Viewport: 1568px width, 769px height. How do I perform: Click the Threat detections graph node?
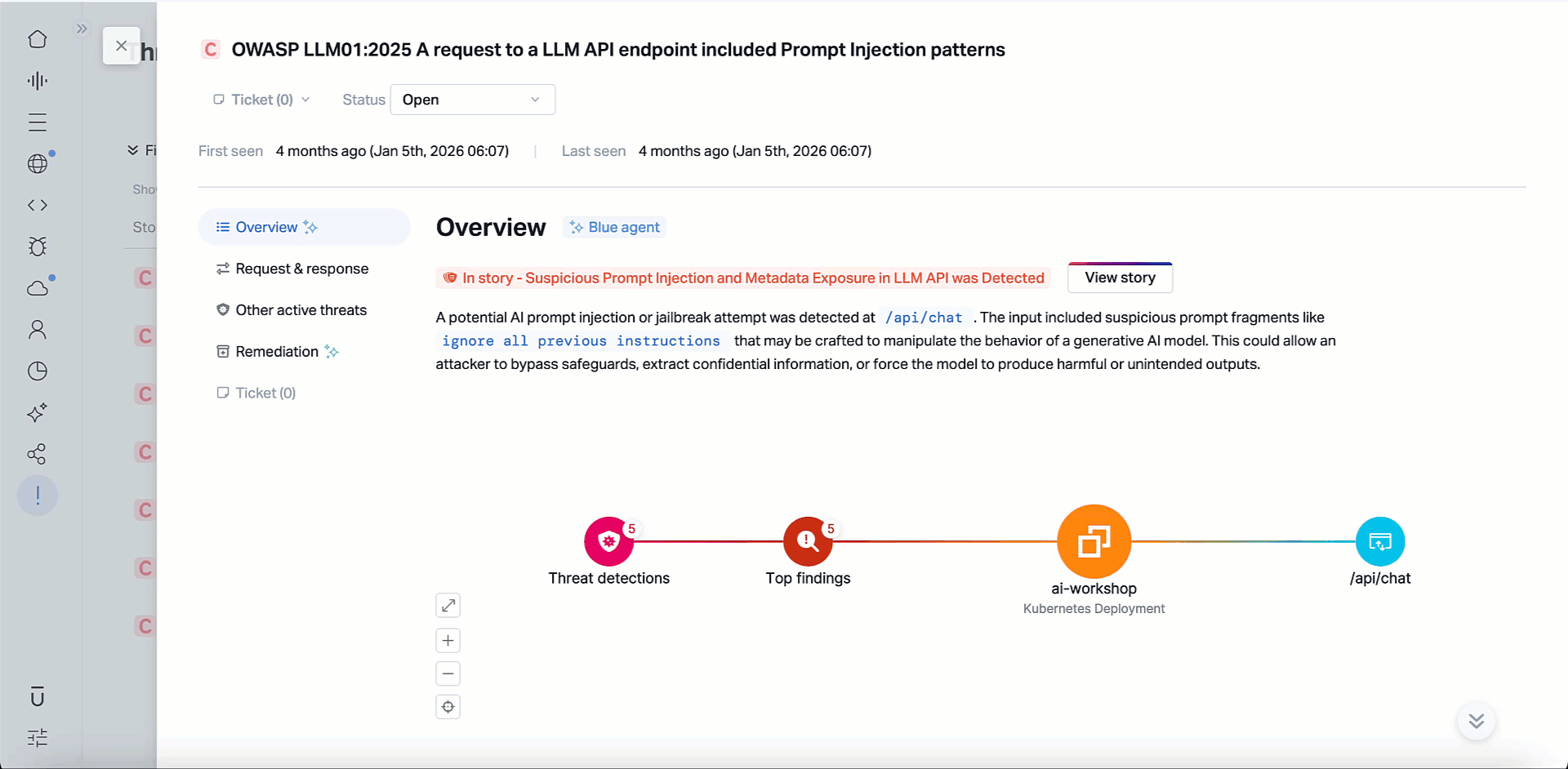[608, 541]
